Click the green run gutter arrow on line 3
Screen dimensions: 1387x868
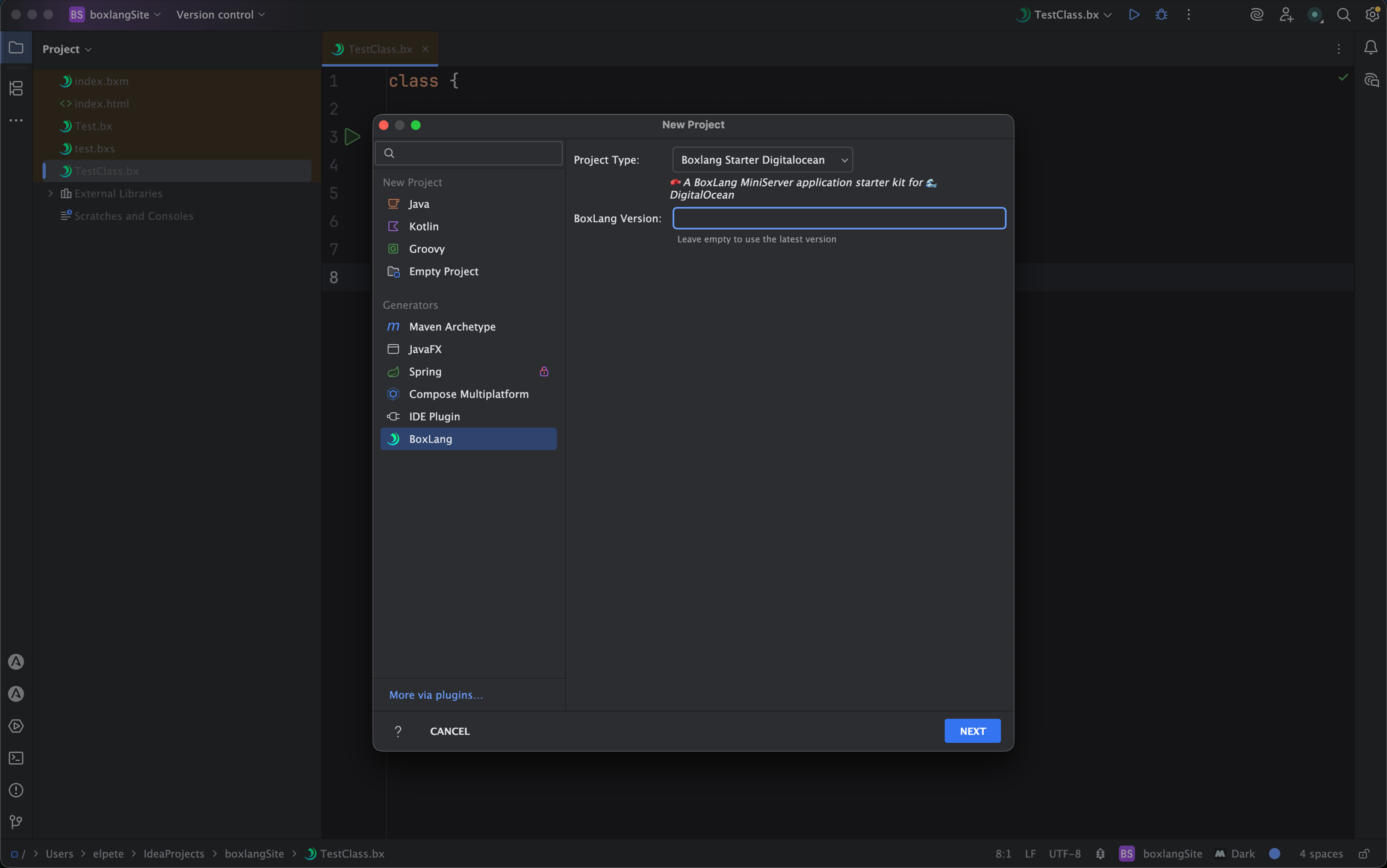(352, 137)
